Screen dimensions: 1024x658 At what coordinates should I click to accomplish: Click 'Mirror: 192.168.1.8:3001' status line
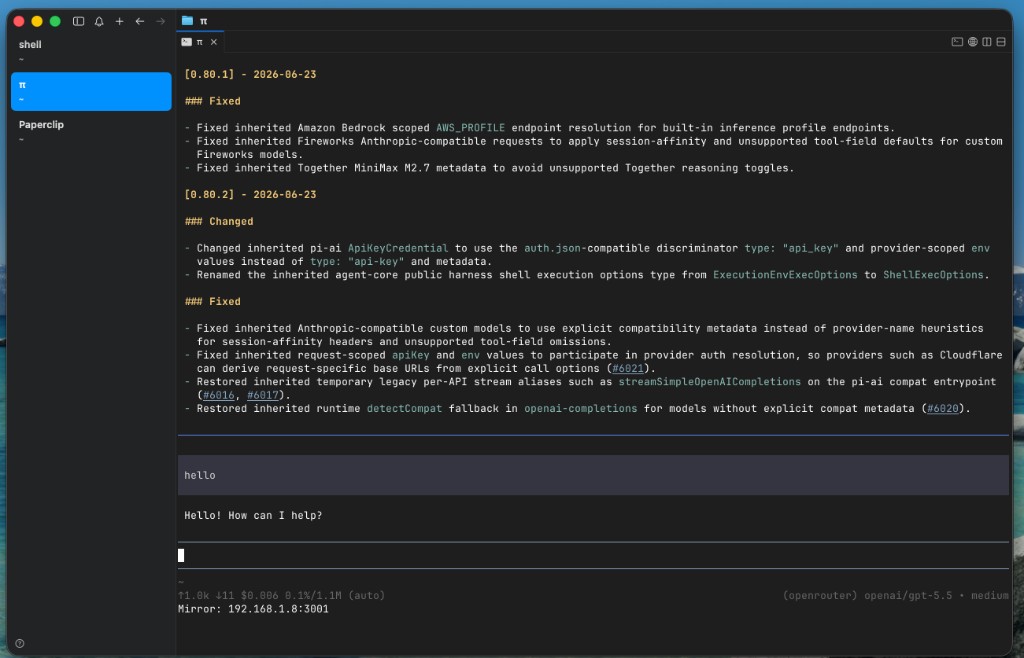[253, 609]
